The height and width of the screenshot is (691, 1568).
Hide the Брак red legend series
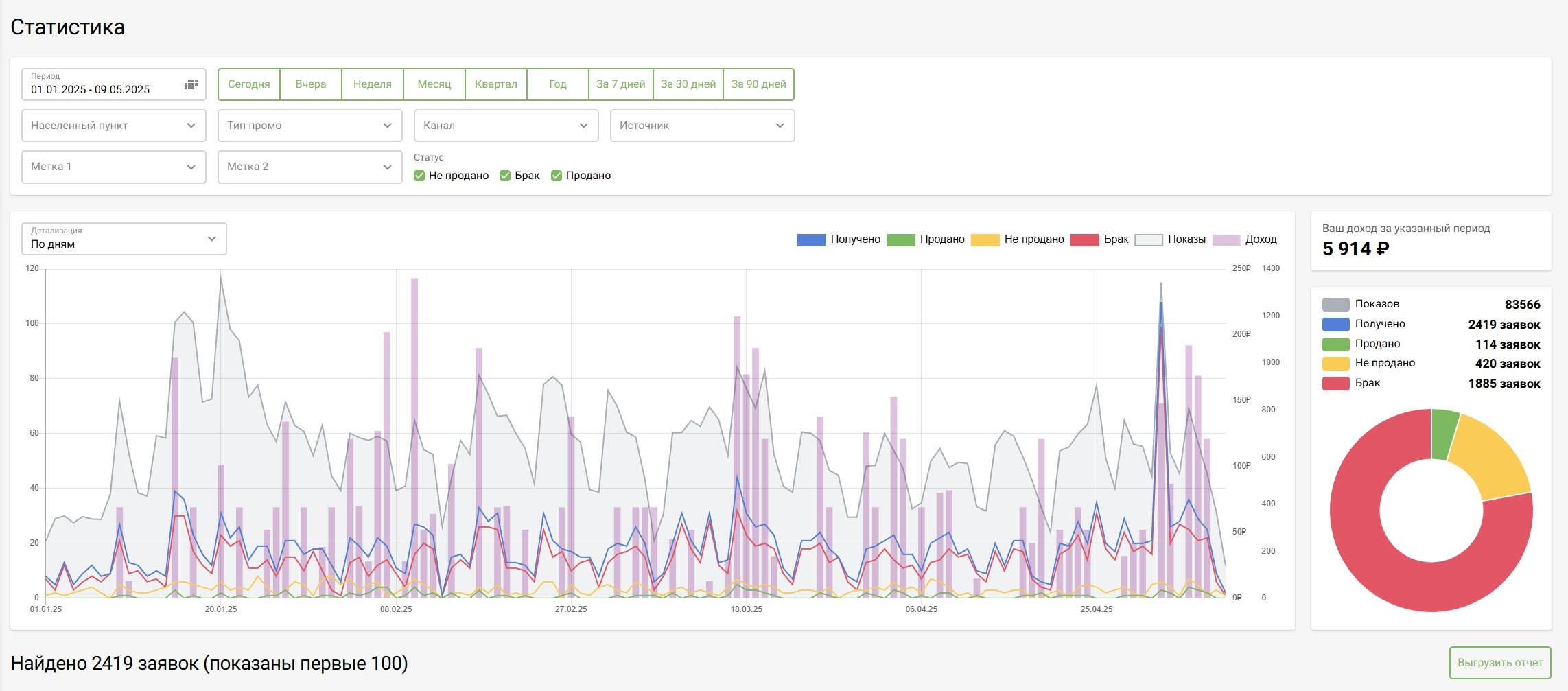click(x=1084, y=239)
